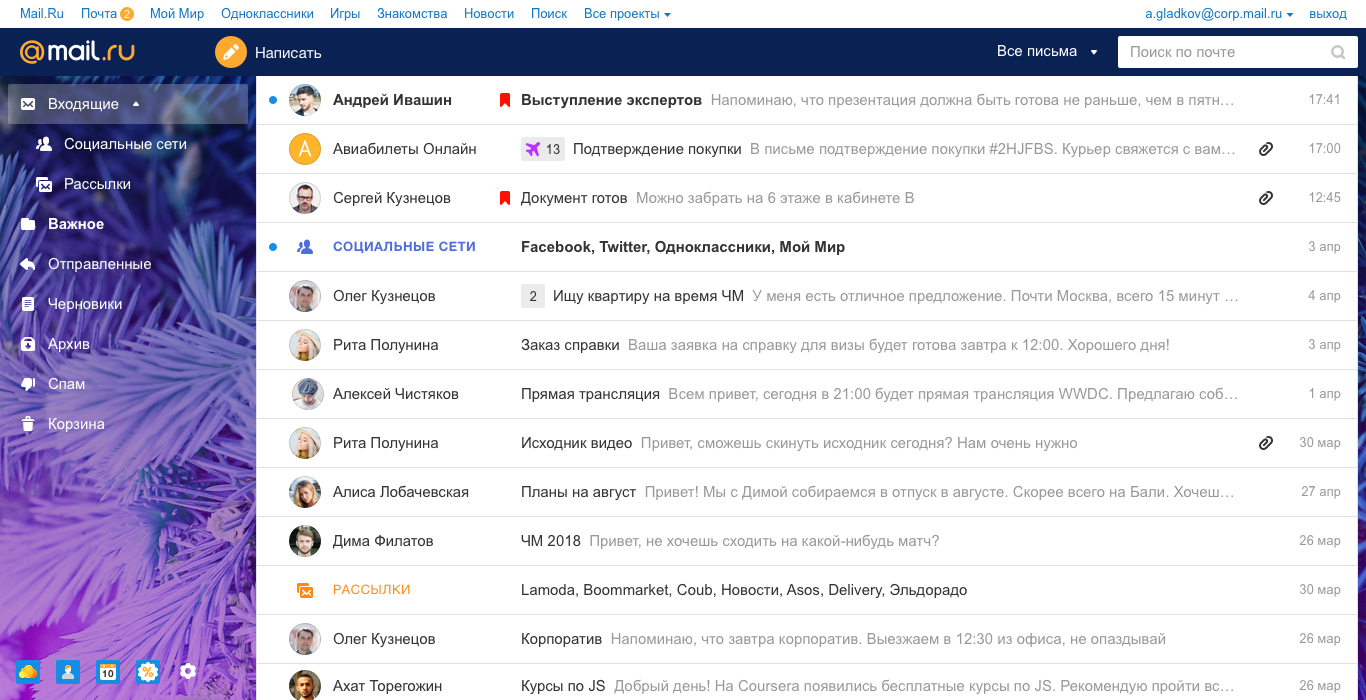The image size is (1366, 700).
Task: Click the выход logout link
Action: (x=1328, y=14)
